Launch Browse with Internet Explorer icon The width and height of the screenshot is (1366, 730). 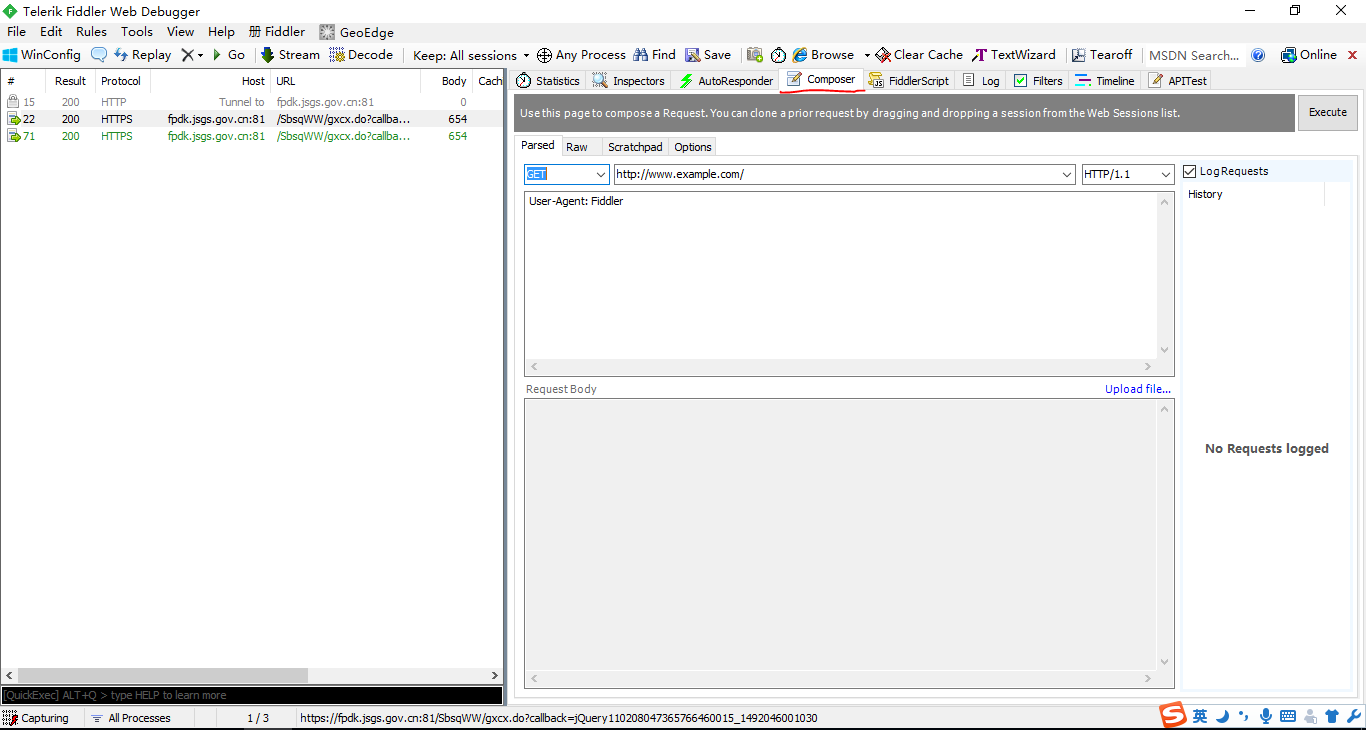point(823,55)
